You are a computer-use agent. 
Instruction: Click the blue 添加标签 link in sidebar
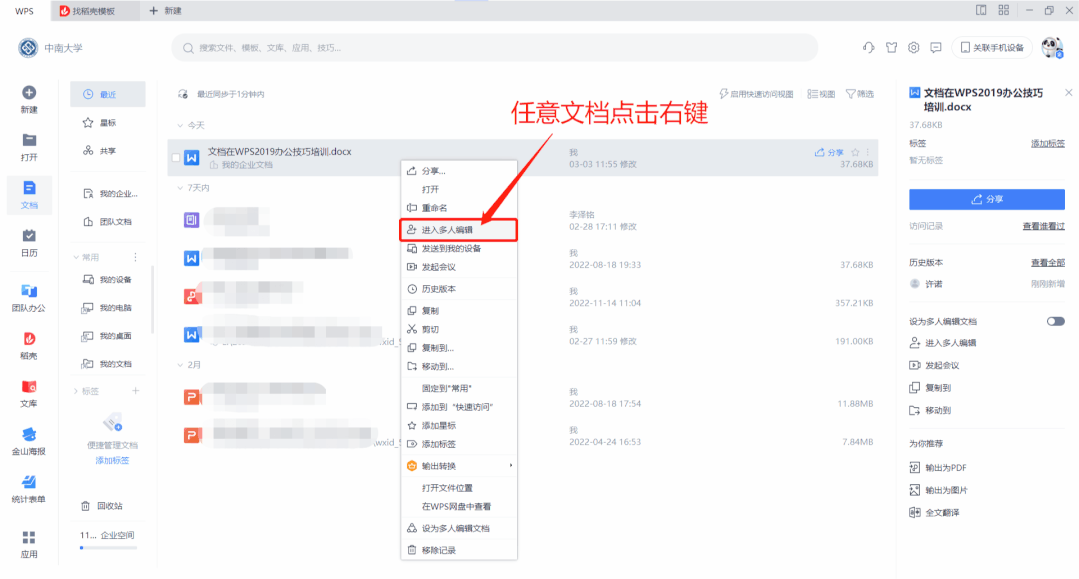(112, 461)
